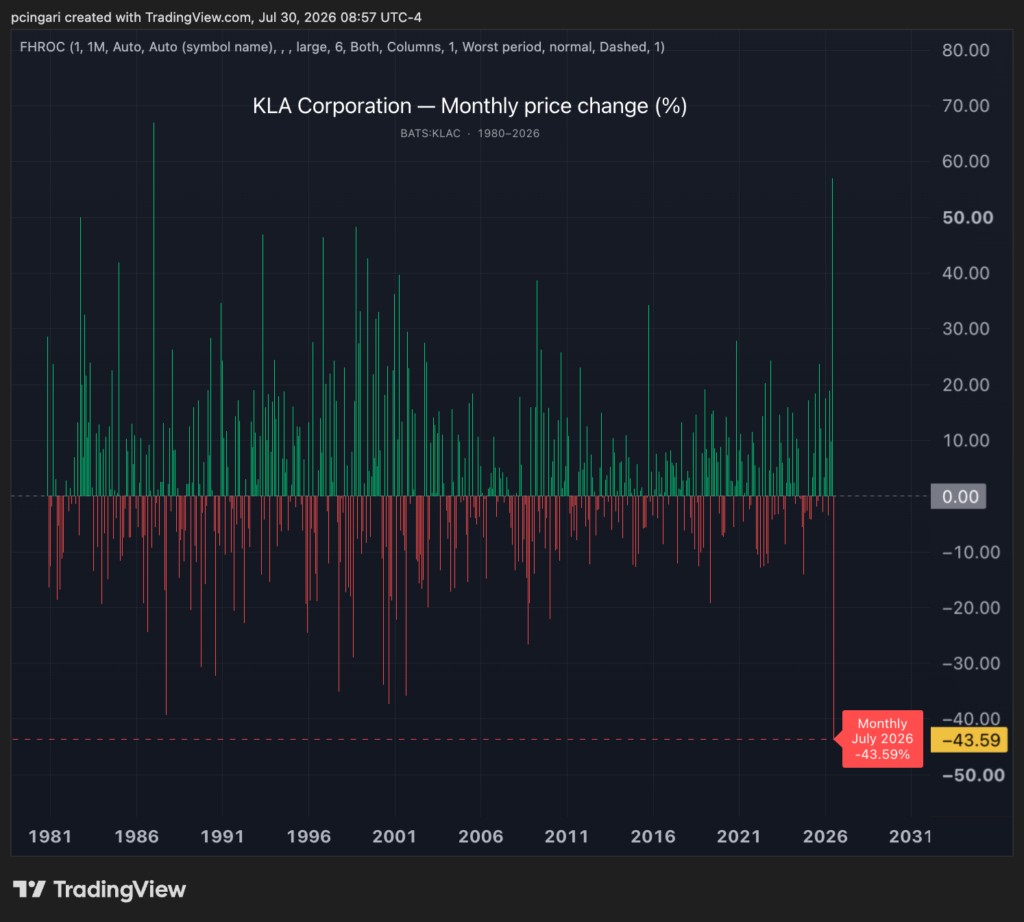The width and height of the screenshot is (1024, 922).
Task: Click the 40.00 price axis value
Action: 965,273
